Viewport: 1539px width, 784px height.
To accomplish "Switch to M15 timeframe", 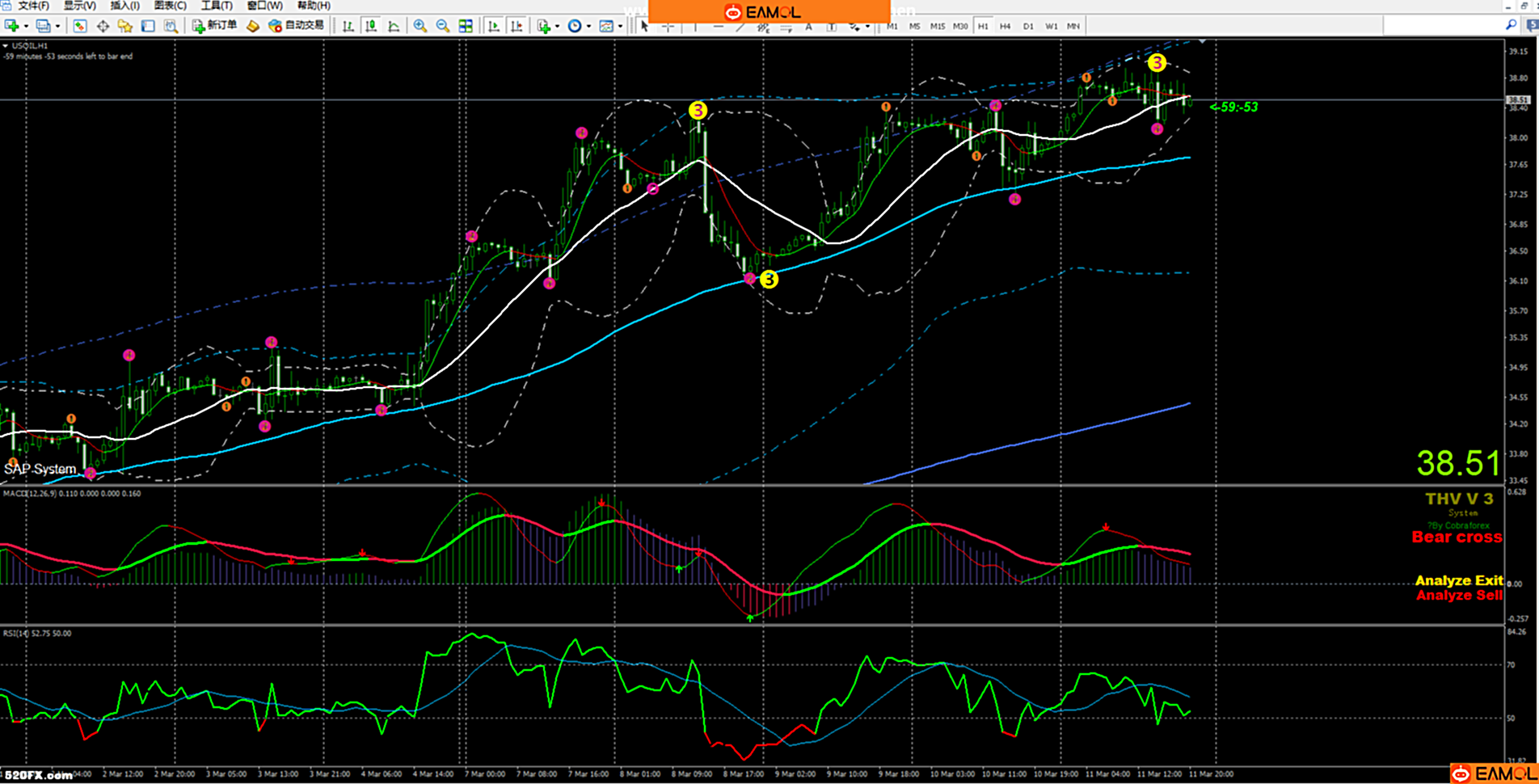I will (x=937, y=26).
